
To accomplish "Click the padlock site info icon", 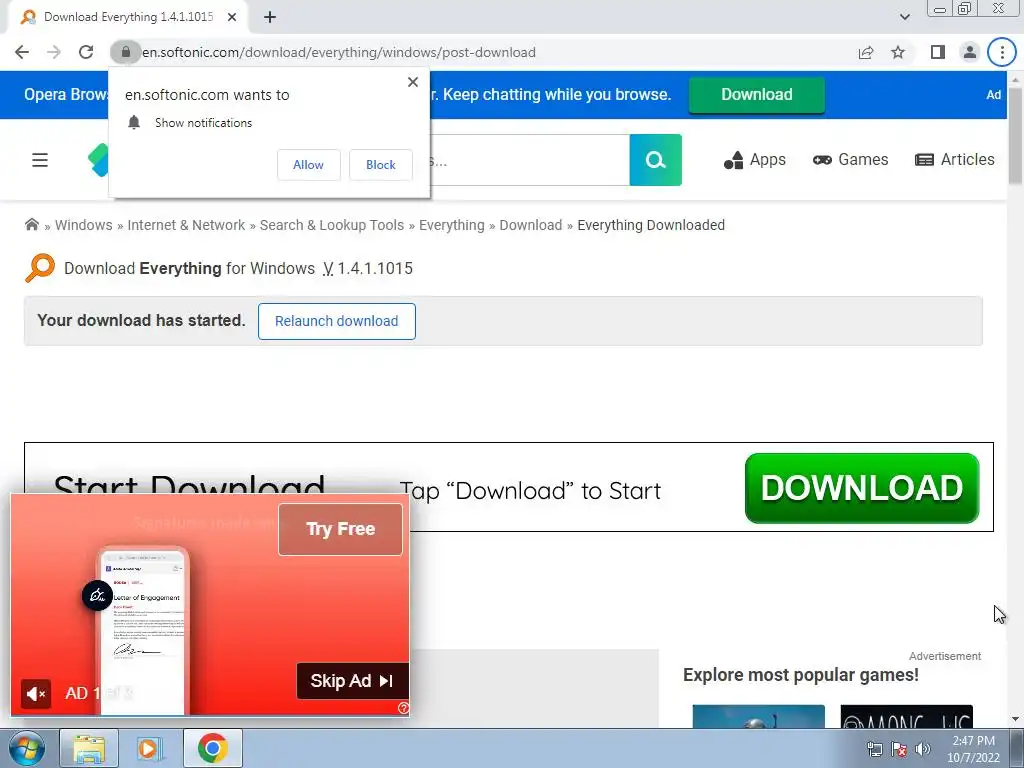I will click(x=125, y=52).
